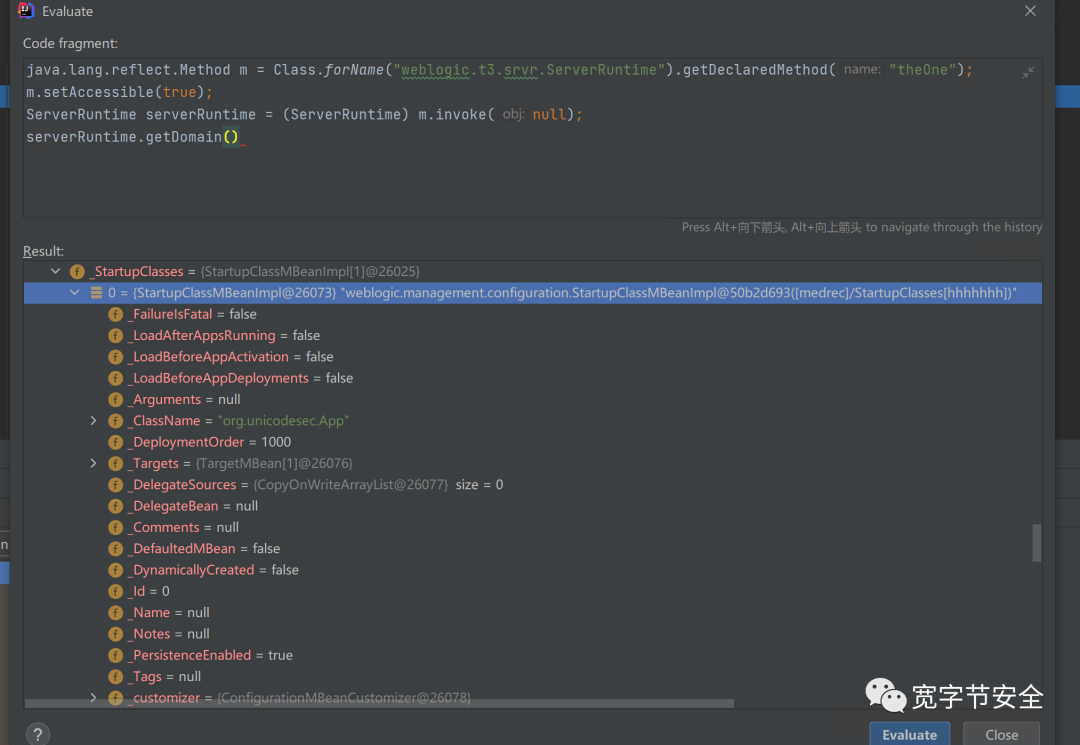The image size is (1080, 745).
Task: Click the field icon of _DelegateBean
Action: pyautogui.click(x=116, y=507)
